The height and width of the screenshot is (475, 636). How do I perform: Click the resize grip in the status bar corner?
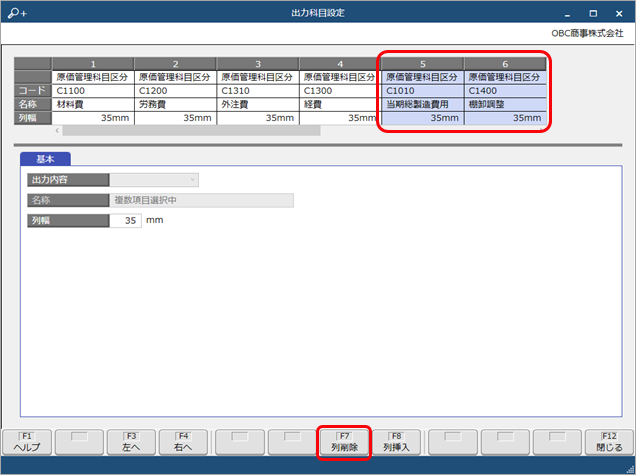(x=630, y=469)
